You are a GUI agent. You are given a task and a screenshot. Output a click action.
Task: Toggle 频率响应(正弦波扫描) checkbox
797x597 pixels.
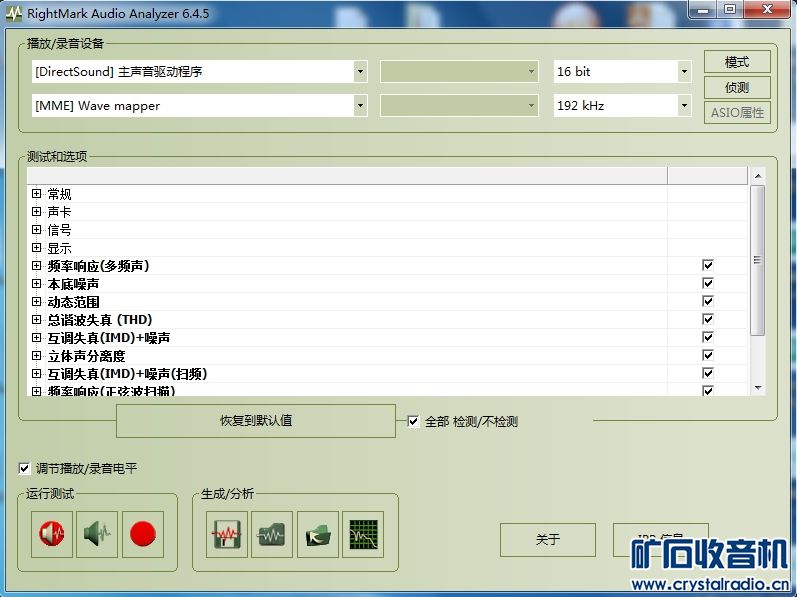click(708, 391)
